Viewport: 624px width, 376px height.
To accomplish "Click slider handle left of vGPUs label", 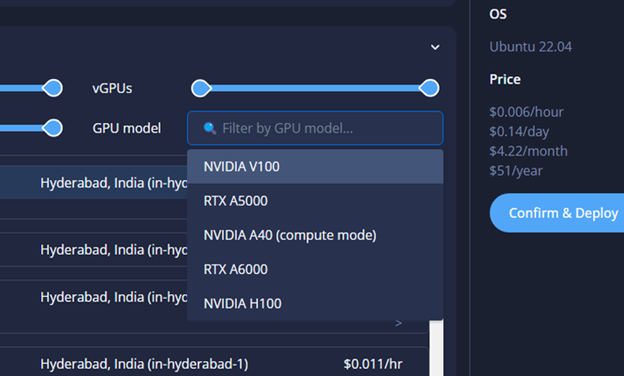I will (x=53, y=88).
